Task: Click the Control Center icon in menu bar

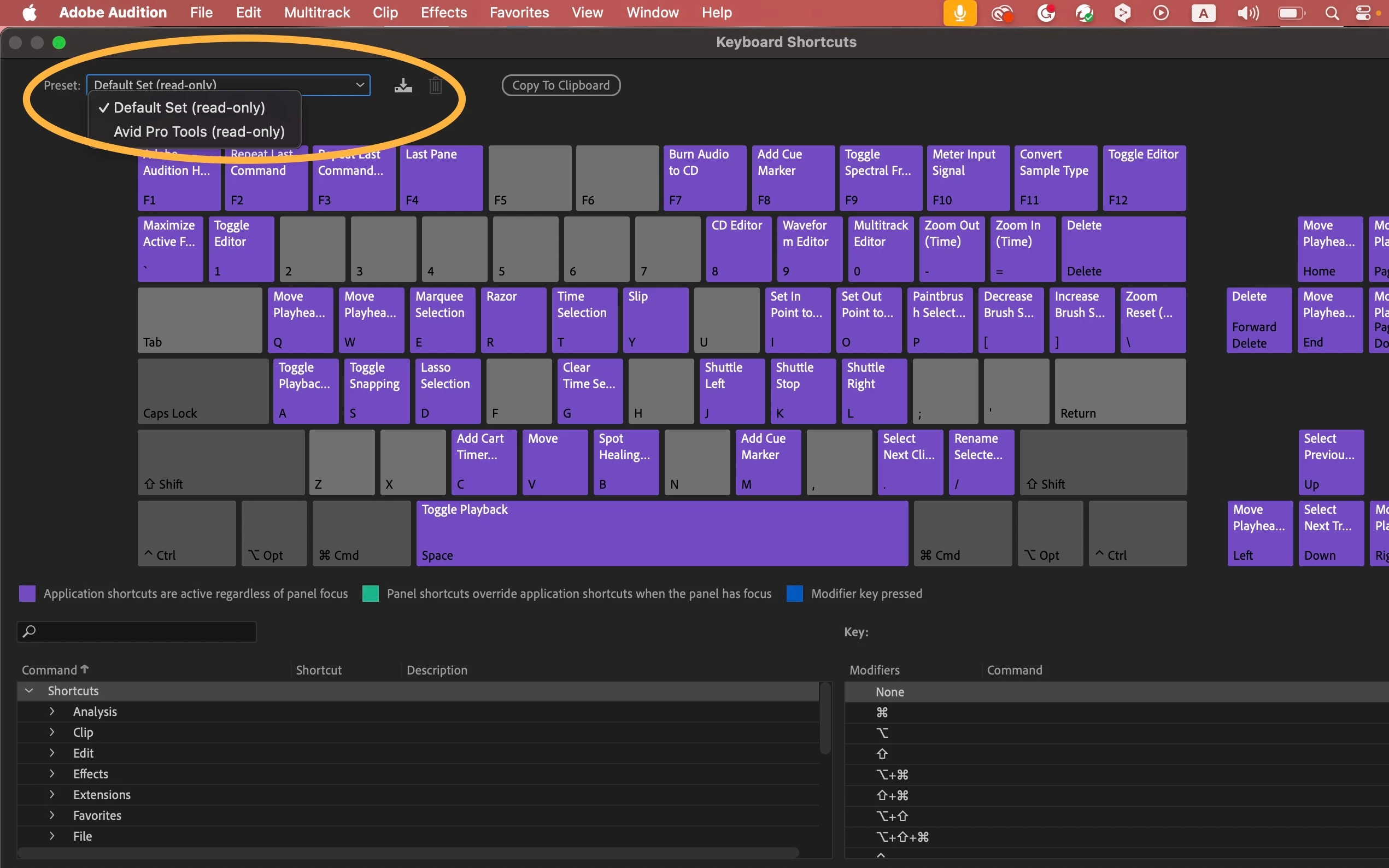Action: [x=1364, y=13]
